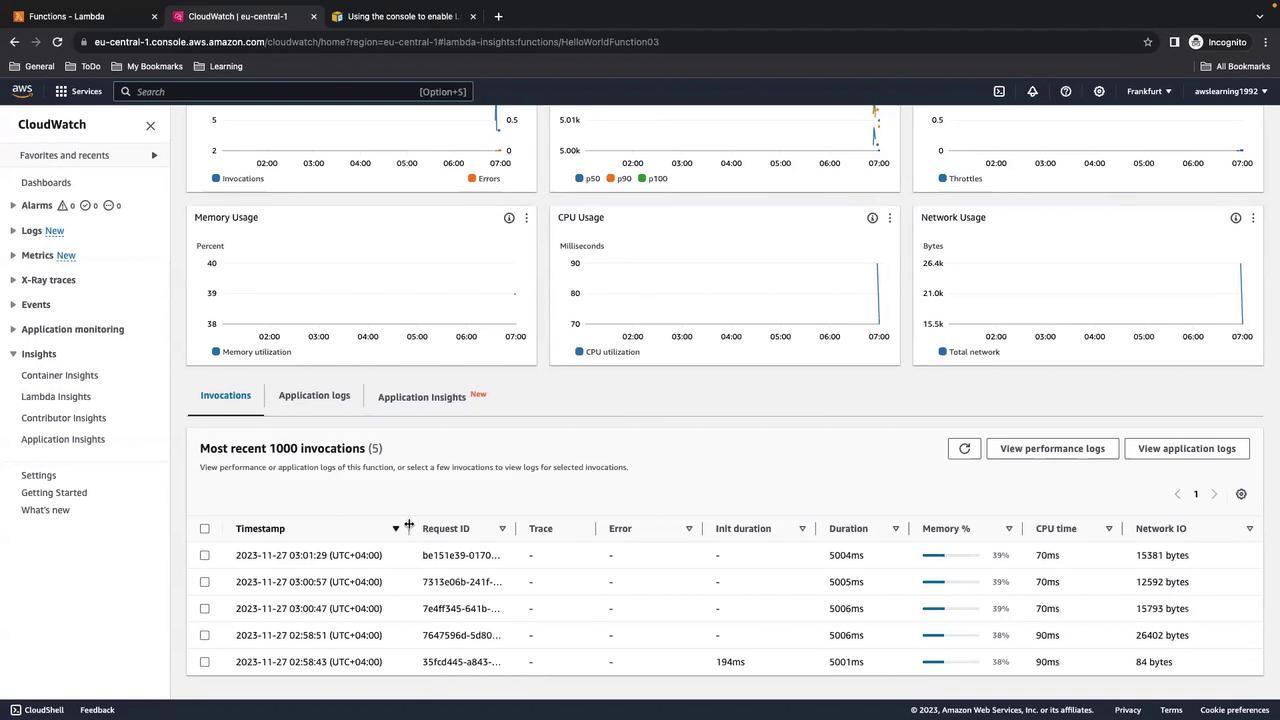Toggle Total network legend swatch
Image resolution: width=1280 pixels, height=720 pixels.
[x=943, y=352]
